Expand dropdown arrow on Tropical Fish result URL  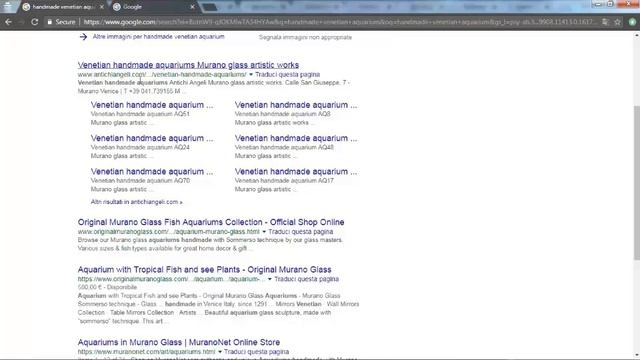(269, 279)
